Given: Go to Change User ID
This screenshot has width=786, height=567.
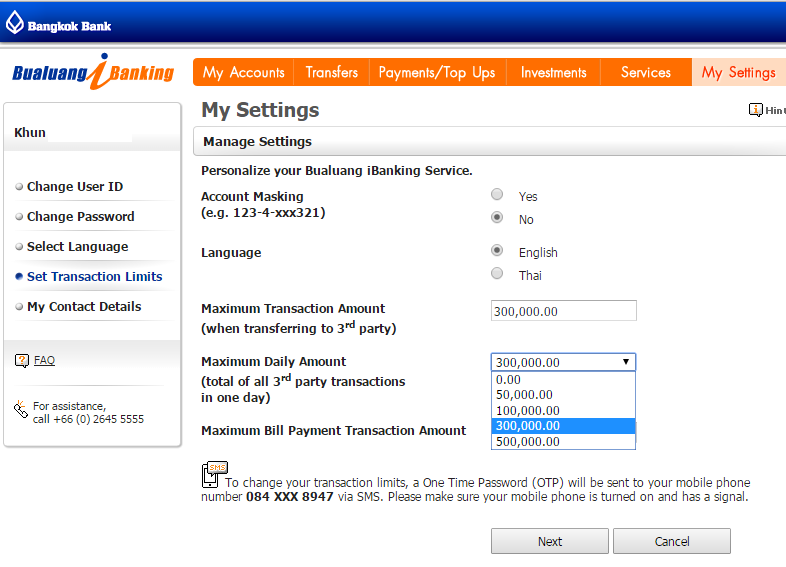Looking at the screenshot, I should click(75, 186).
